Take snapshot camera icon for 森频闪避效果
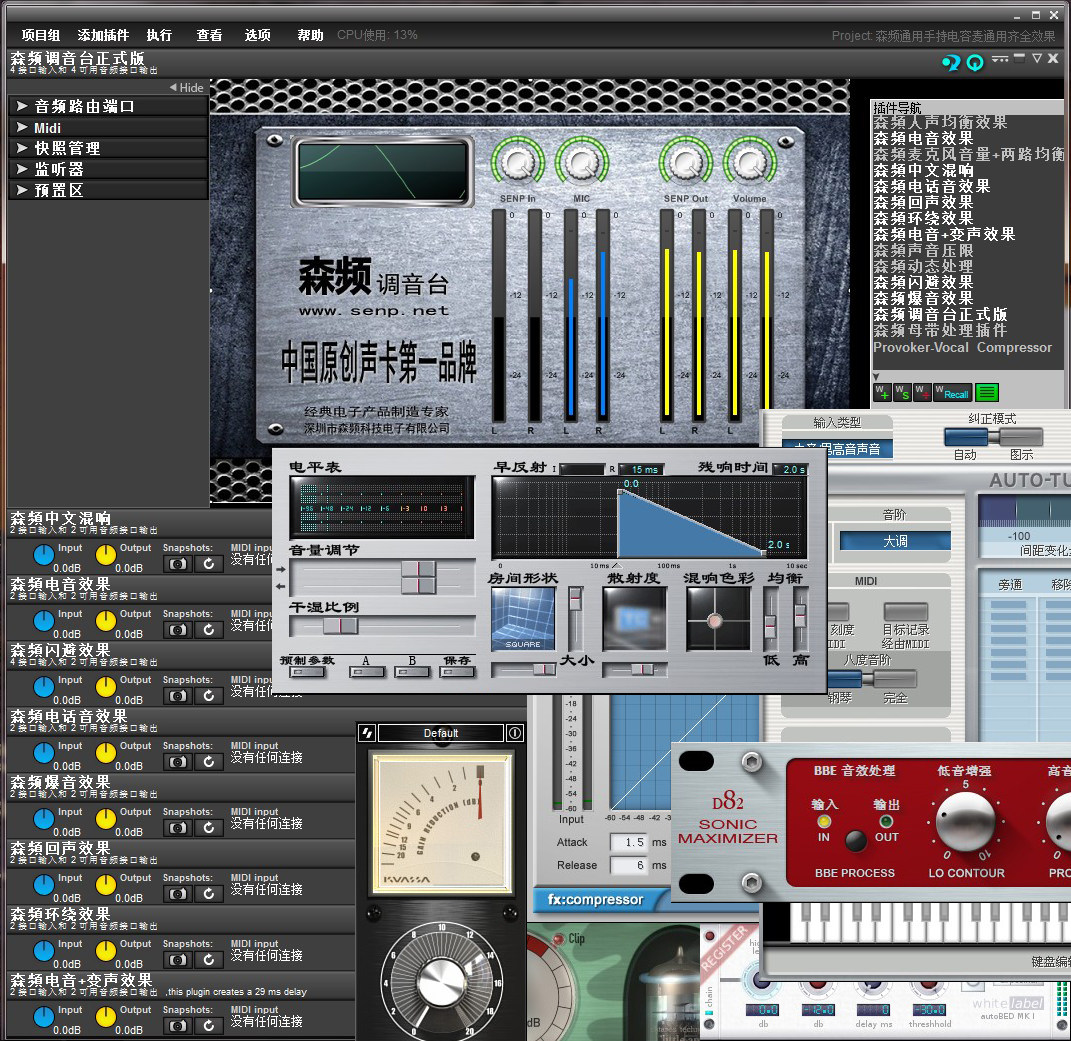 click(x=178, y=696)
